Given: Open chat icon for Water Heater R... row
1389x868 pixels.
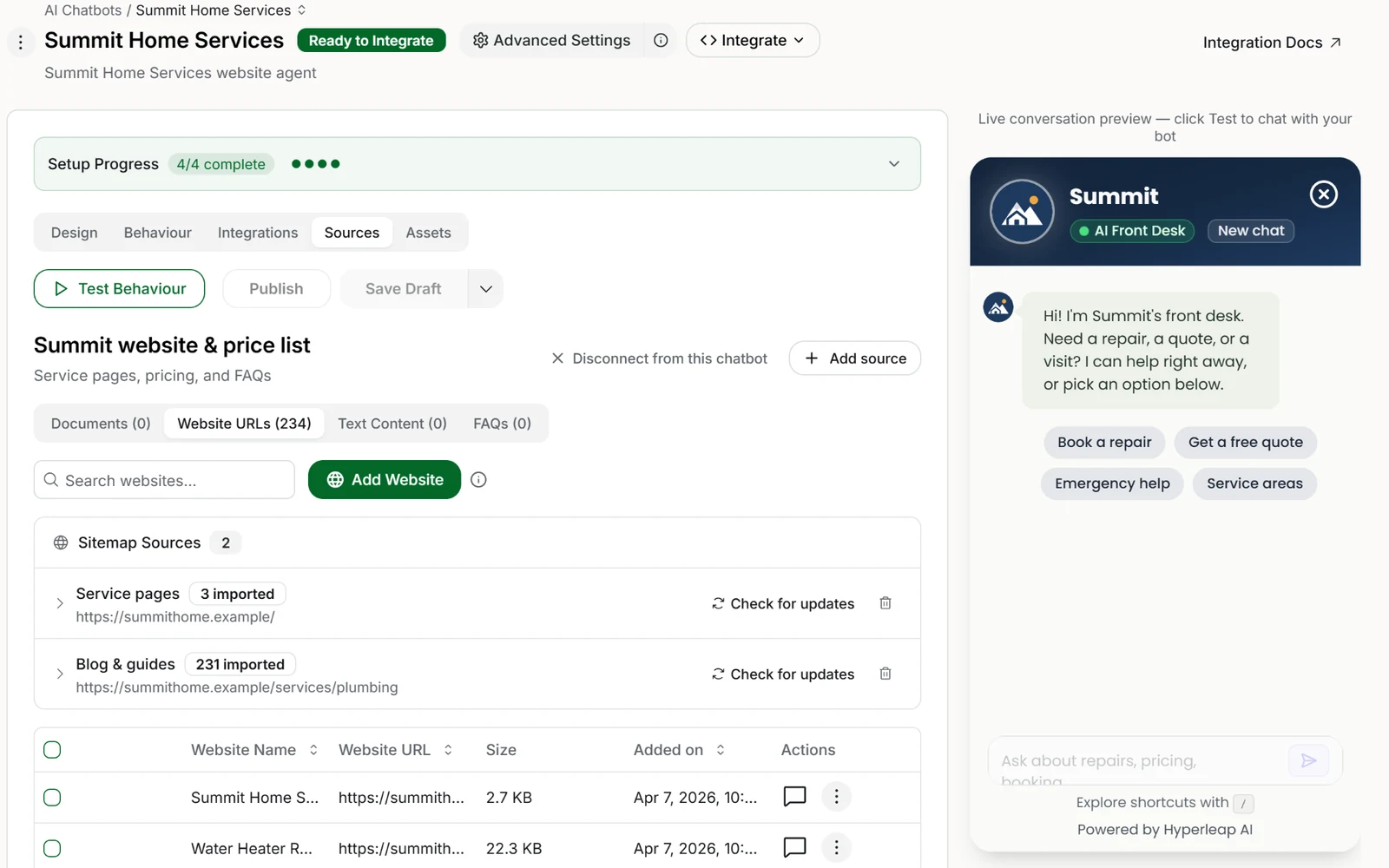Looking at the screenshot, I should [x=794, y=847].
